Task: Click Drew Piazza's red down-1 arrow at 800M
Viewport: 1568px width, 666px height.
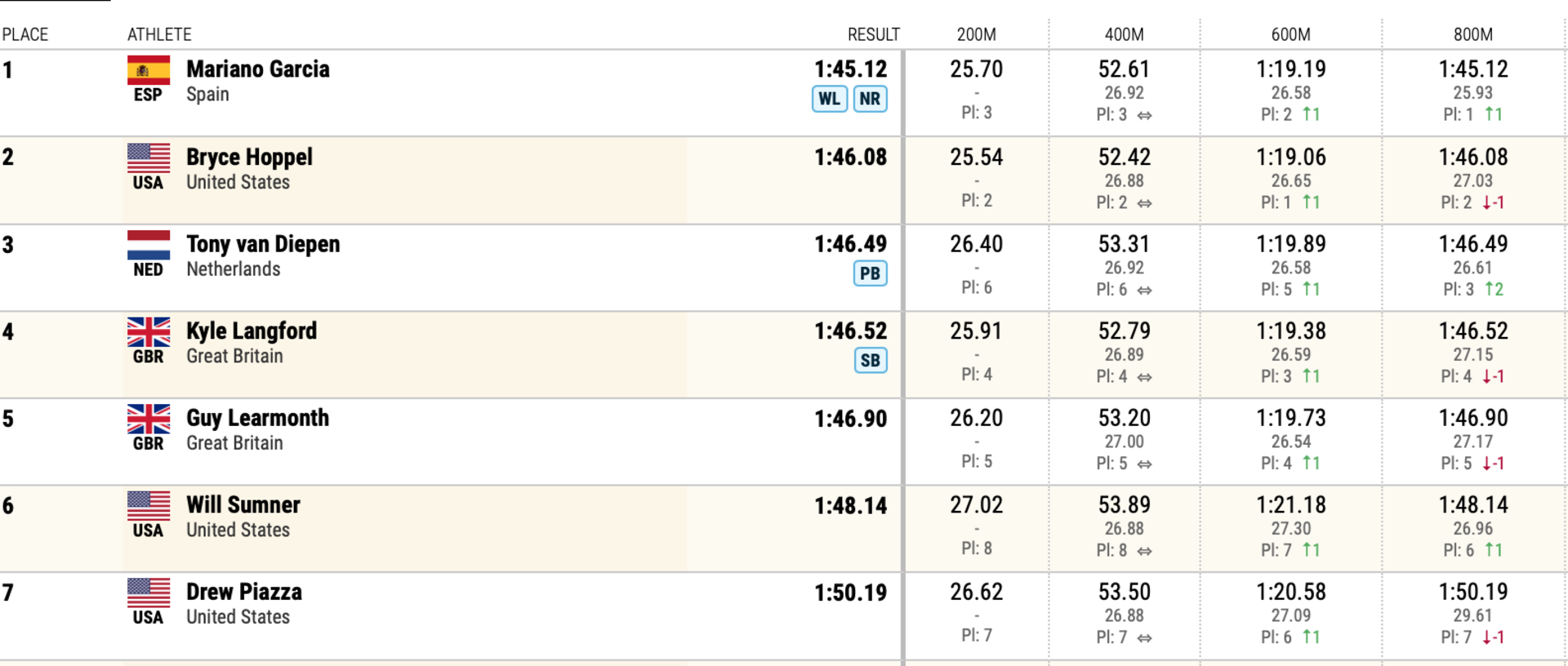Action: pyautogui.click(x=1494, y=637)
